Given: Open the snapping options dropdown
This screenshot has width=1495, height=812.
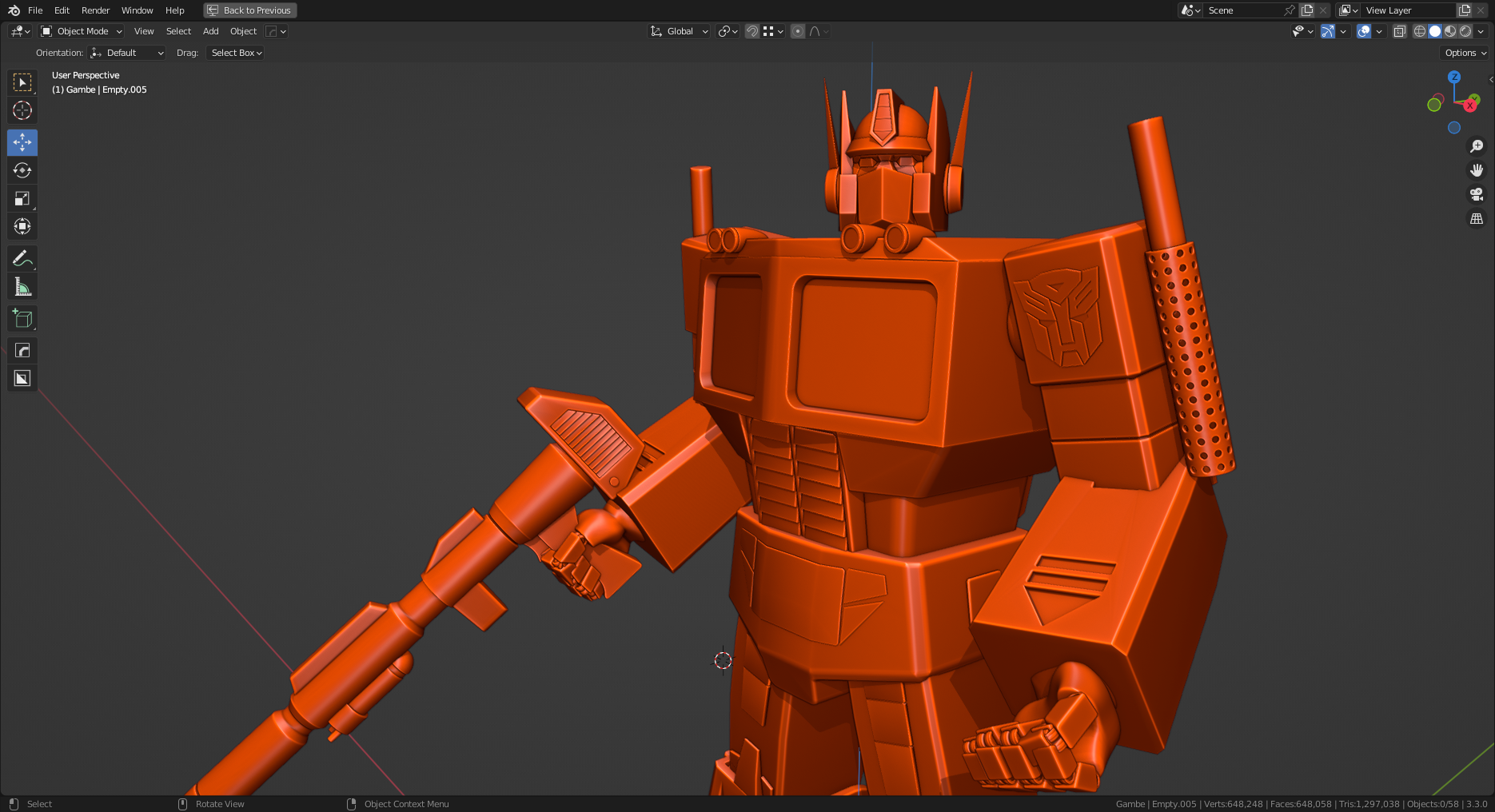Looking at the screenshot, I should coord(773,31).
